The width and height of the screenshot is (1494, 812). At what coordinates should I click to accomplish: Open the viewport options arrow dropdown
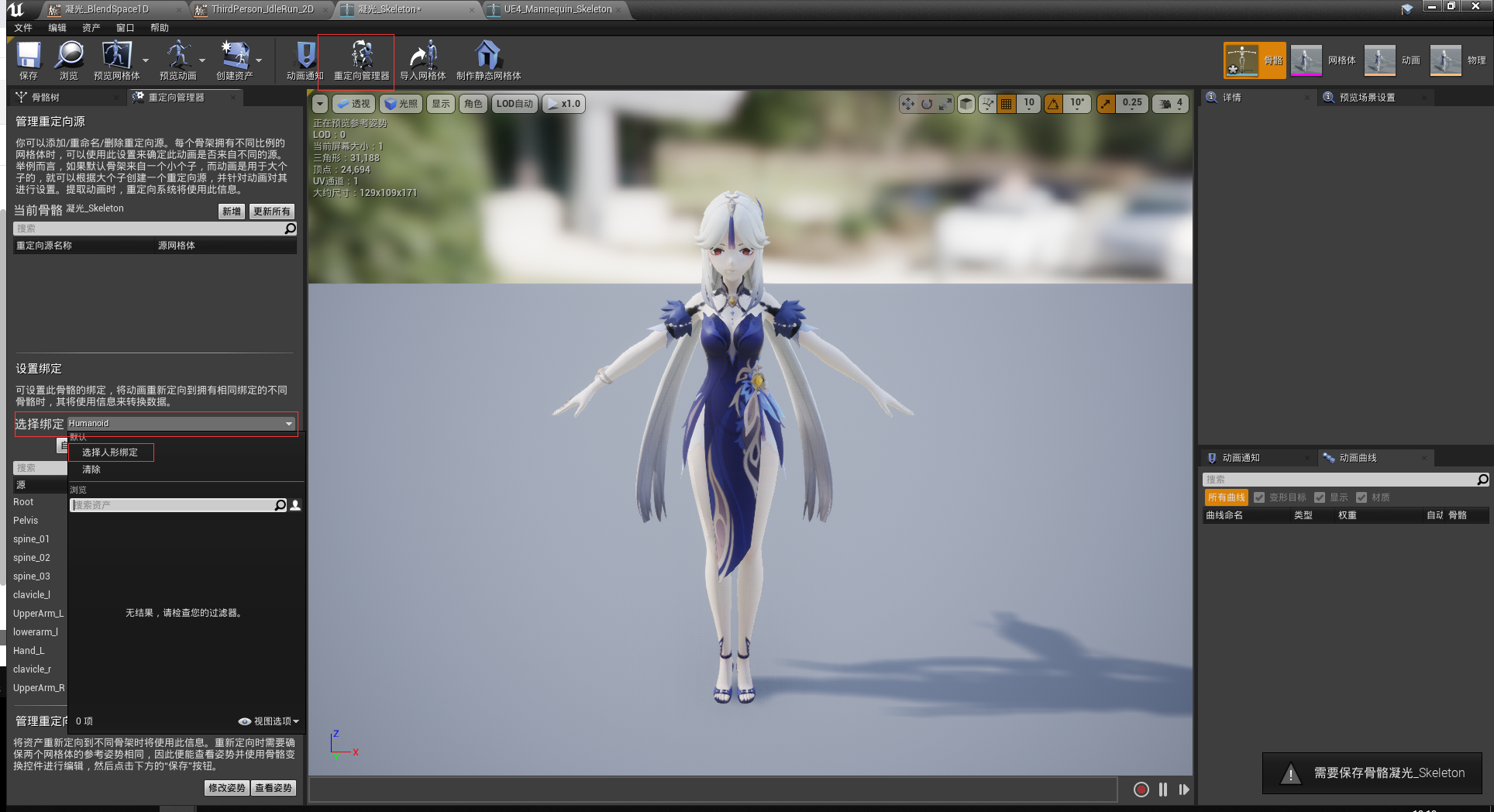320,104
